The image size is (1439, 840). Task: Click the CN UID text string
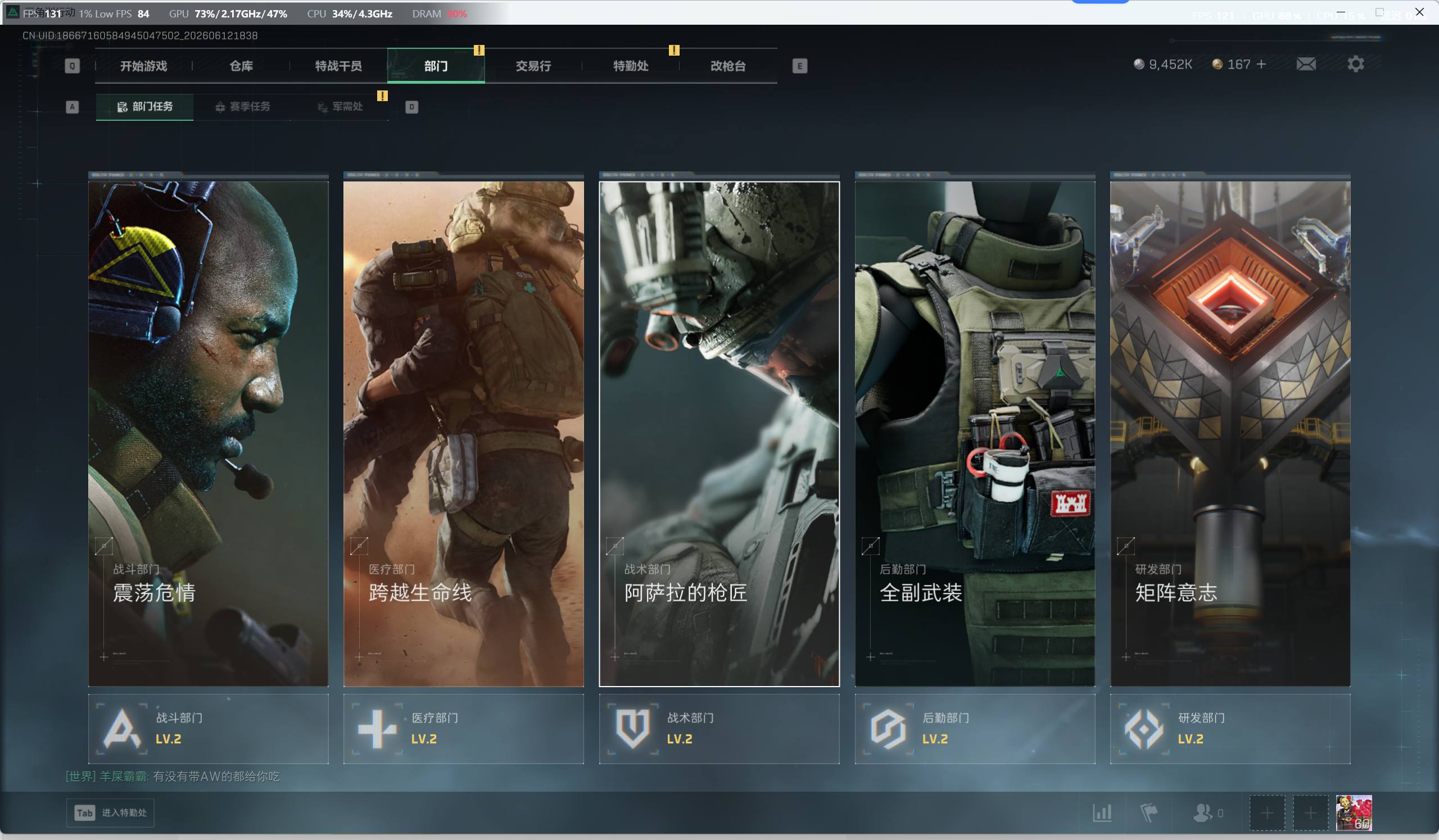tap(140, 35)
